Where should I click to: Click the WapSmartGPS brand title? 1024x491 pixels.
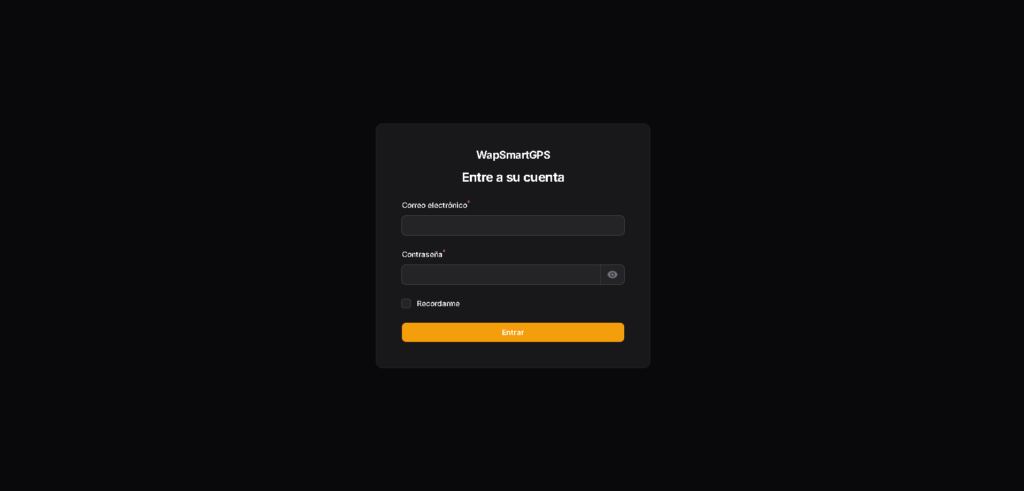(x=513, y=155)
